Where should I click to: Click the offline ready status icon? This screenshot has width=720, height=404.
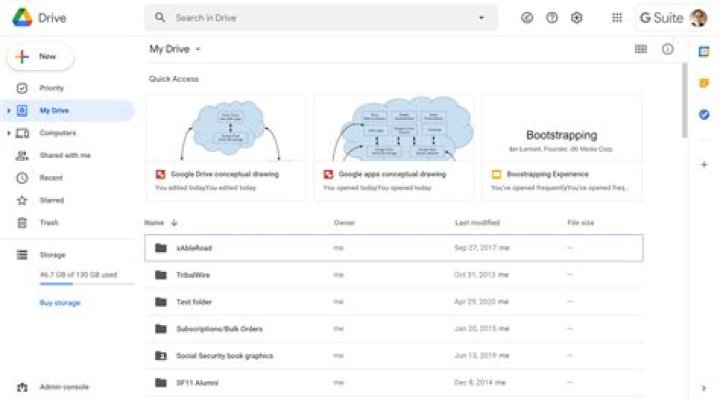coord(527,18)
